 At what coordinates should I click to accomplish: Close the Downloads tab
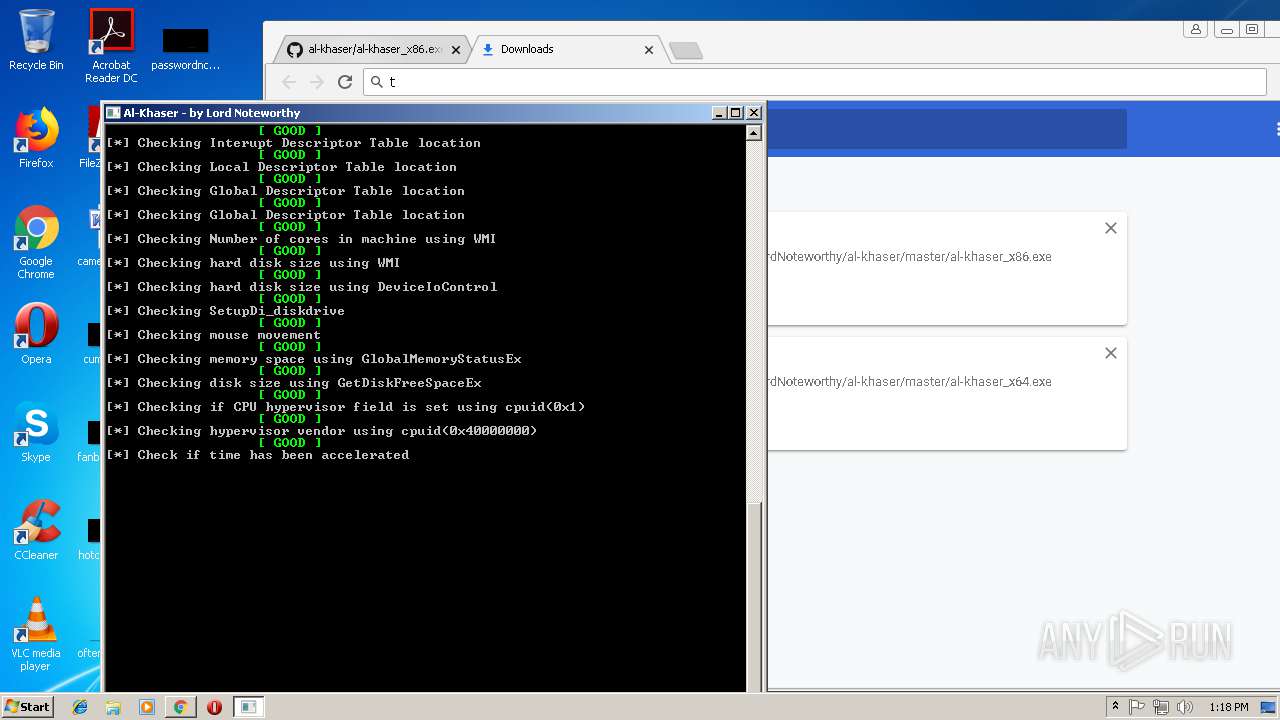(x=648, y=49)
